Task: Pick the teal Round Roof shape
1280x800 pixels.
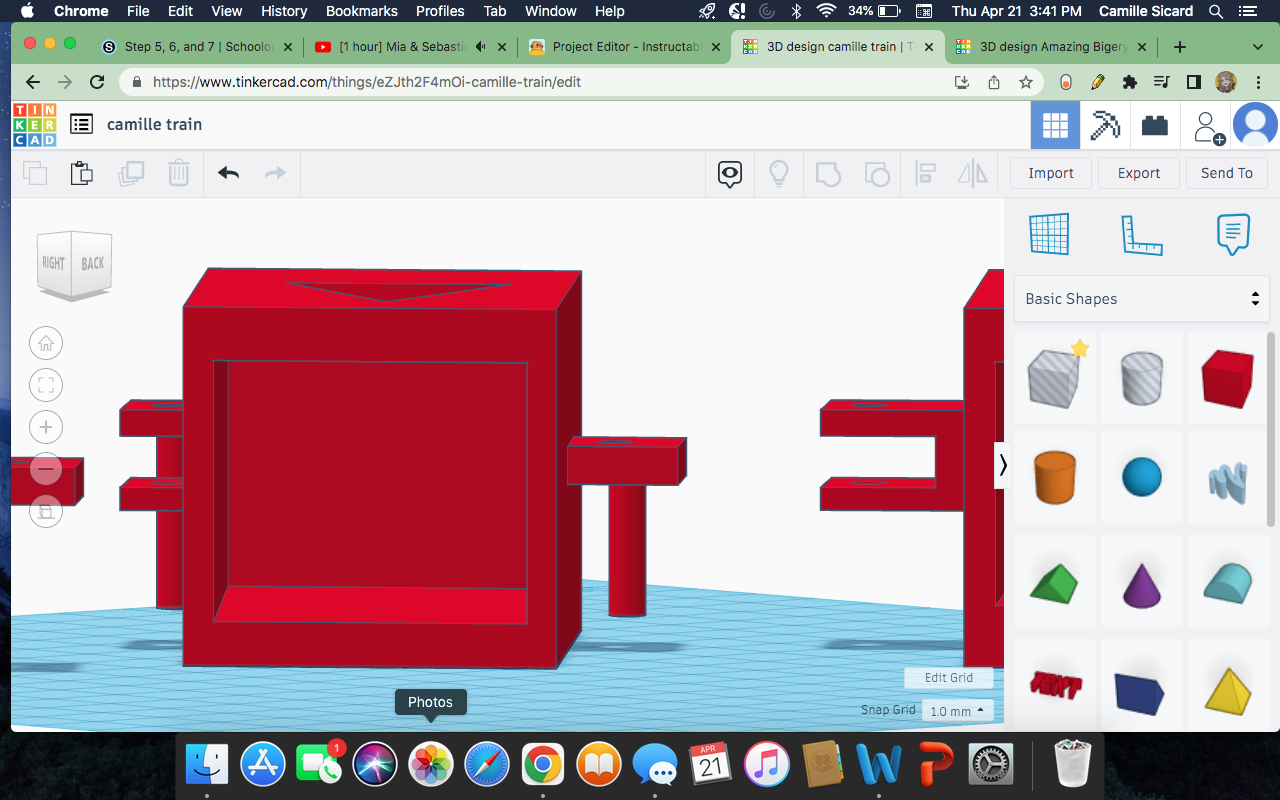Action: tap(1227, 583)
